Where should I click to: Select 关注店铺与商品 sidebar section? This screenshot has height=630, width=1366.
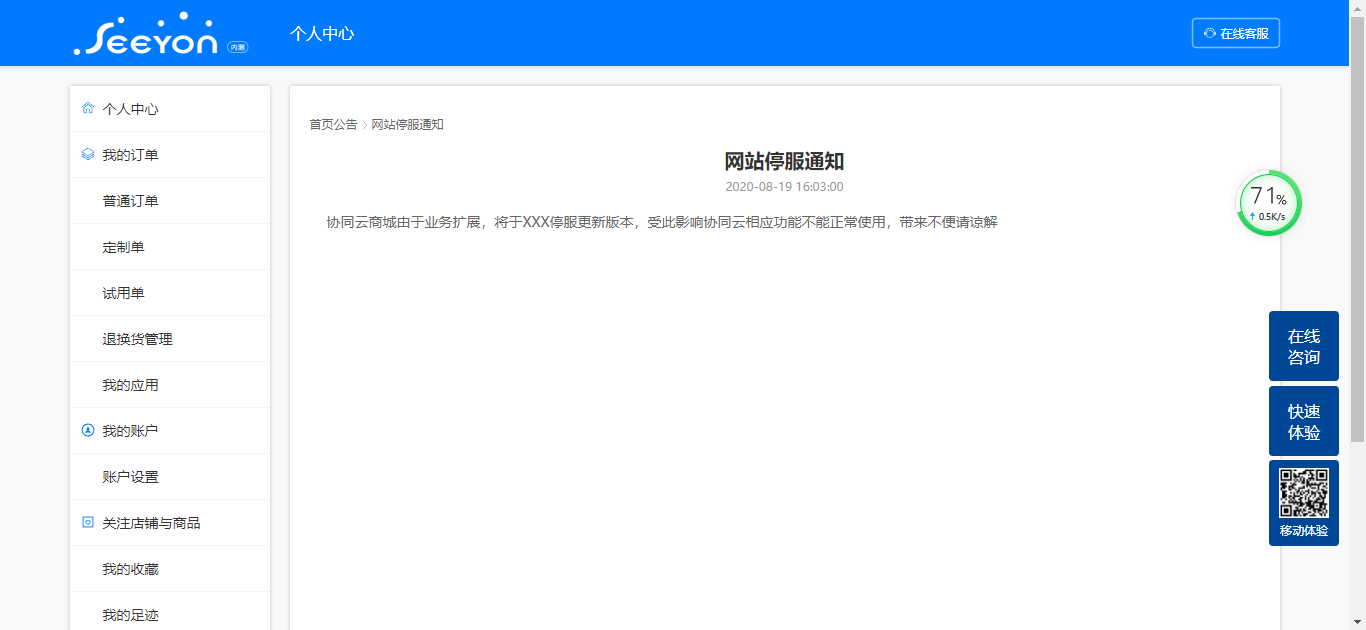click(x=170, y=523)
